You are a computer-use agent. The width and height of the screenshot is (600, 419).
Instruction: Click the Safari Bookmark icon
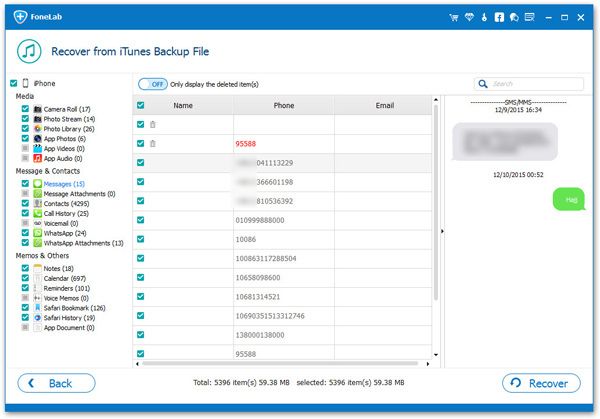pyautogui.click(x=38, y=308)
